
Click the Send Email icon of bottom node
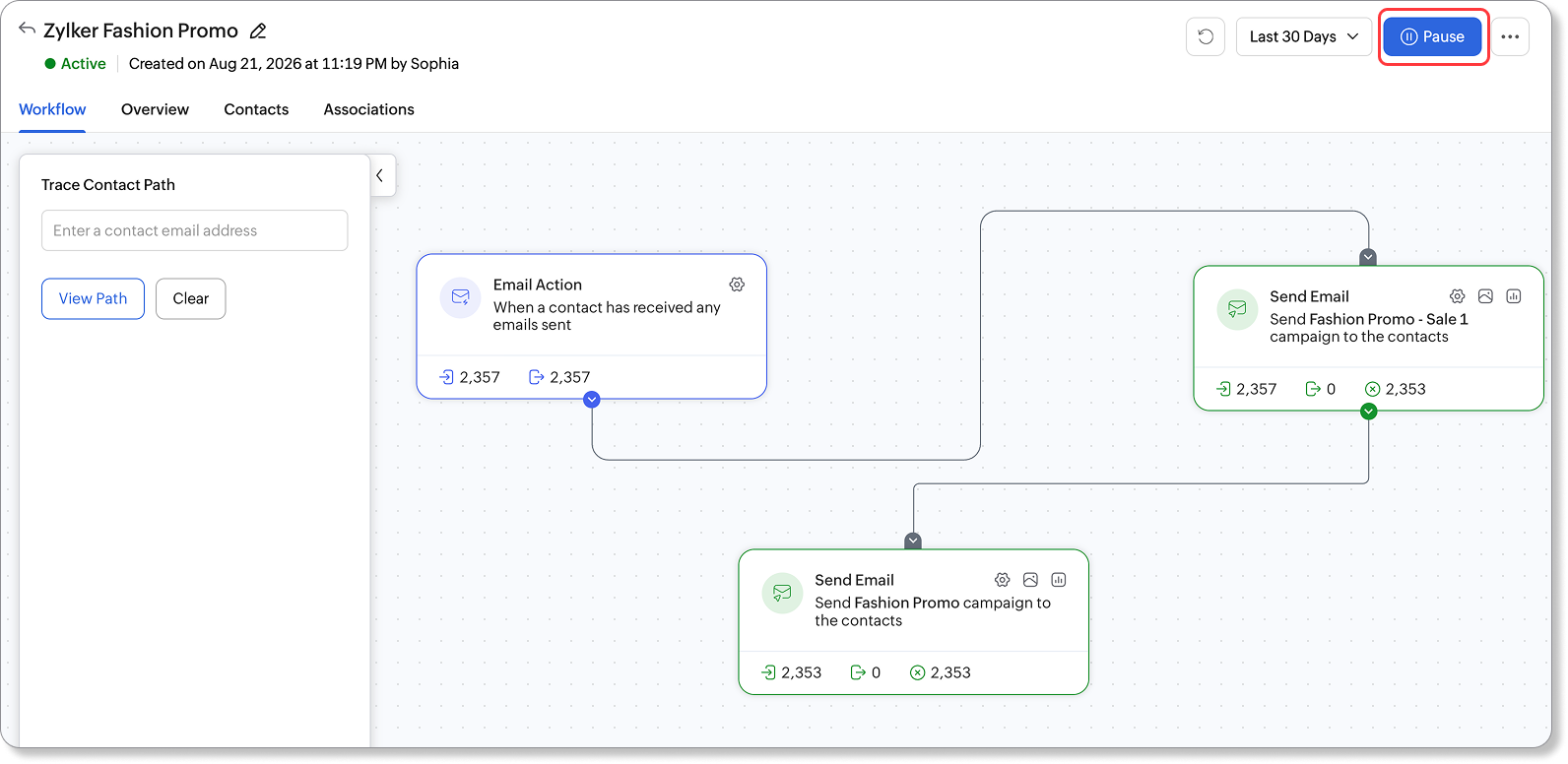pyautogui.click(x=782, y=593)
